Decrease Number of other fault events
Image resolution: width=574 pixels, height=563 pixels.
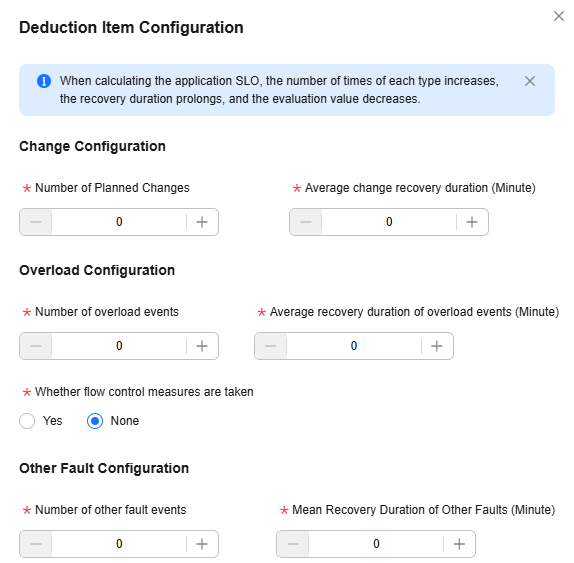(36, 544)
